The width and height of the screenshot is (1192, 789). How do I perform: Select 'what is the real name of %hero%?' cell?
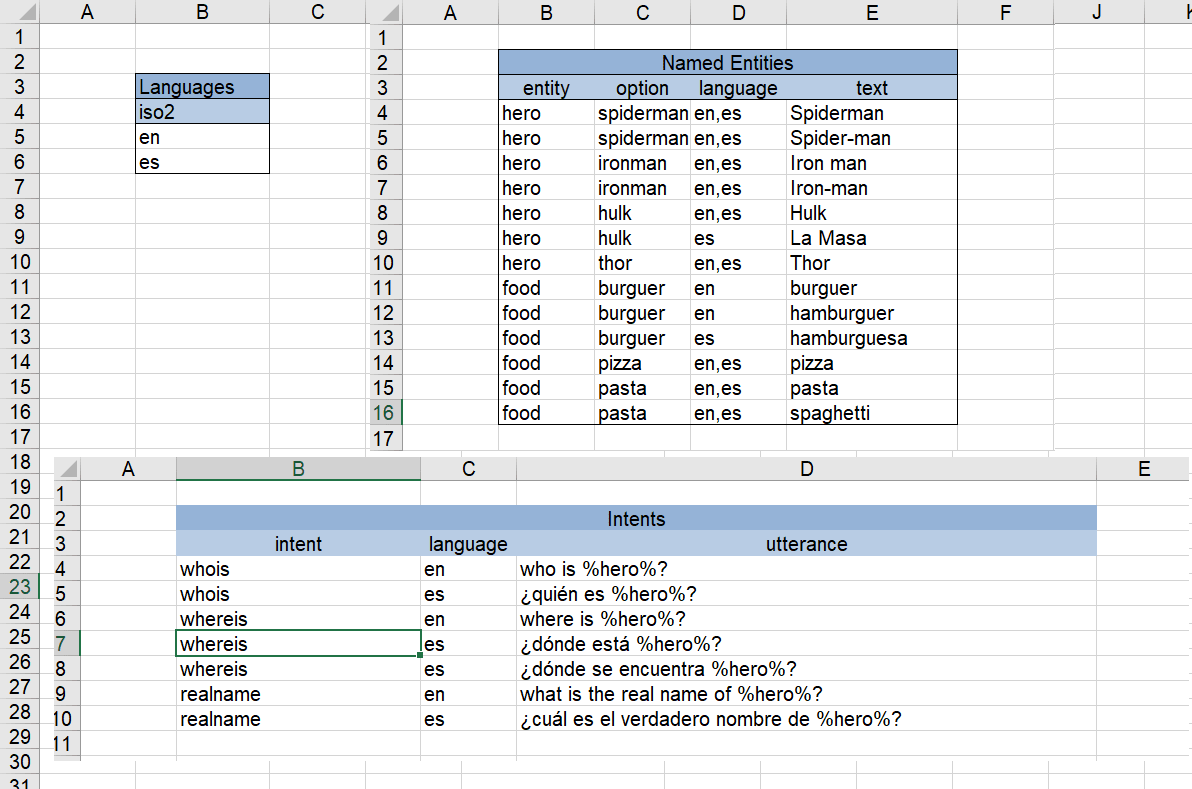point(807,694)
